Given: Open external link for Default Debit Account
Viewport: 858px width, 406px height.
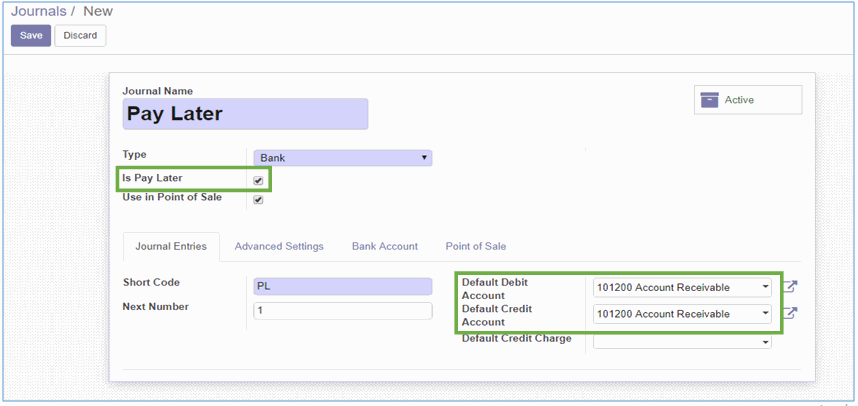Looking at the screenshot, I should pyautogui.click(x=790, y=287).
